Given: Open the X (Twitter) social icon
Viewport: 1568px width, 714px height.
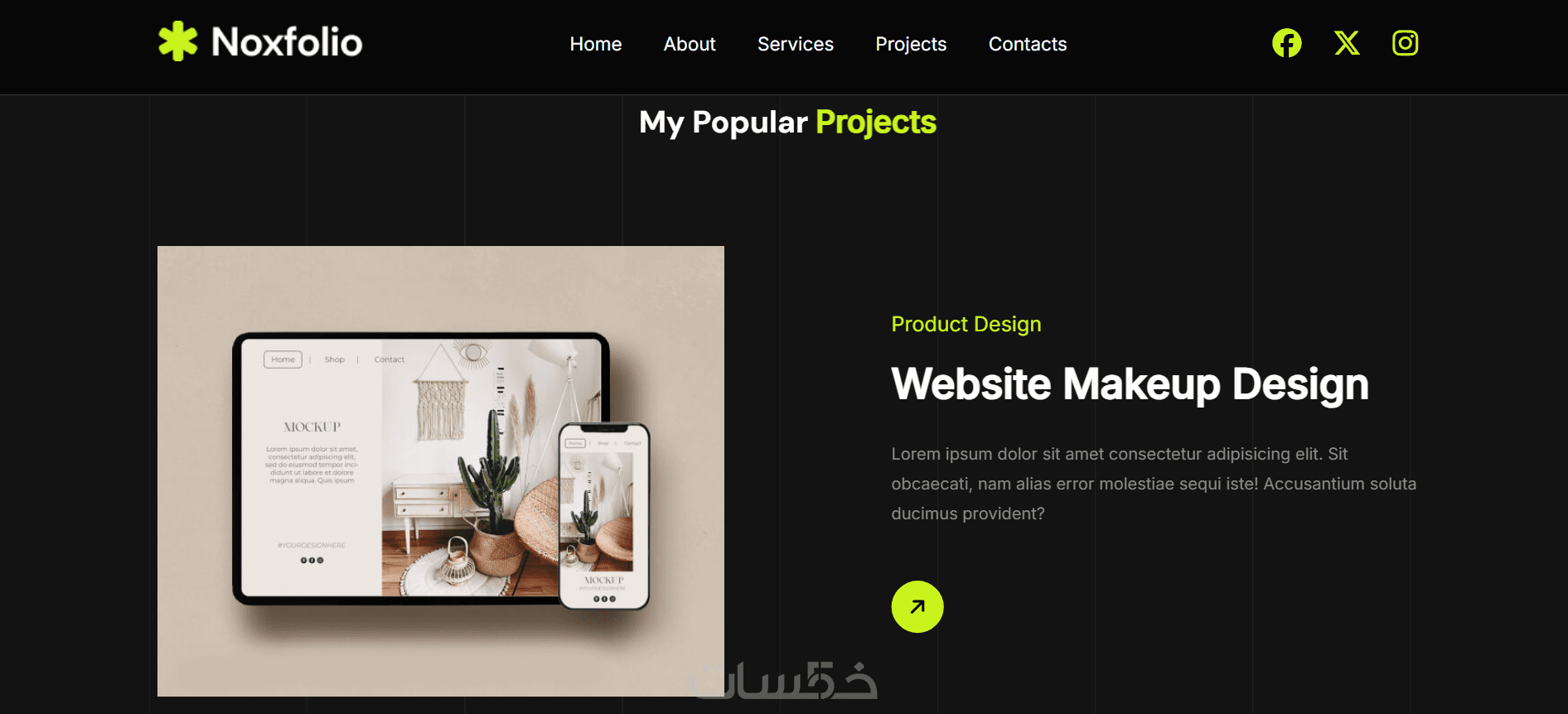Looking at the screenshot, I should 1347,43.
